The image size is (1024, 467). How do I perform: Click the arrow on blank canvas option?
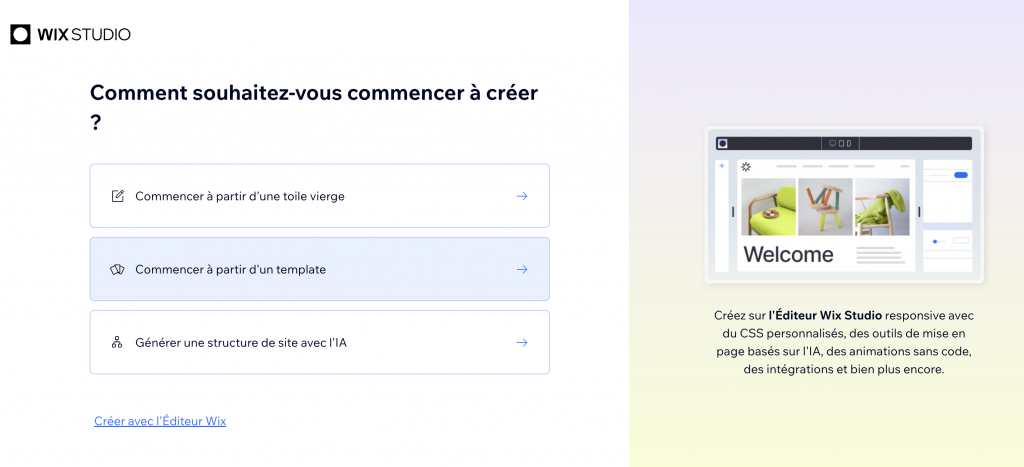522,196
